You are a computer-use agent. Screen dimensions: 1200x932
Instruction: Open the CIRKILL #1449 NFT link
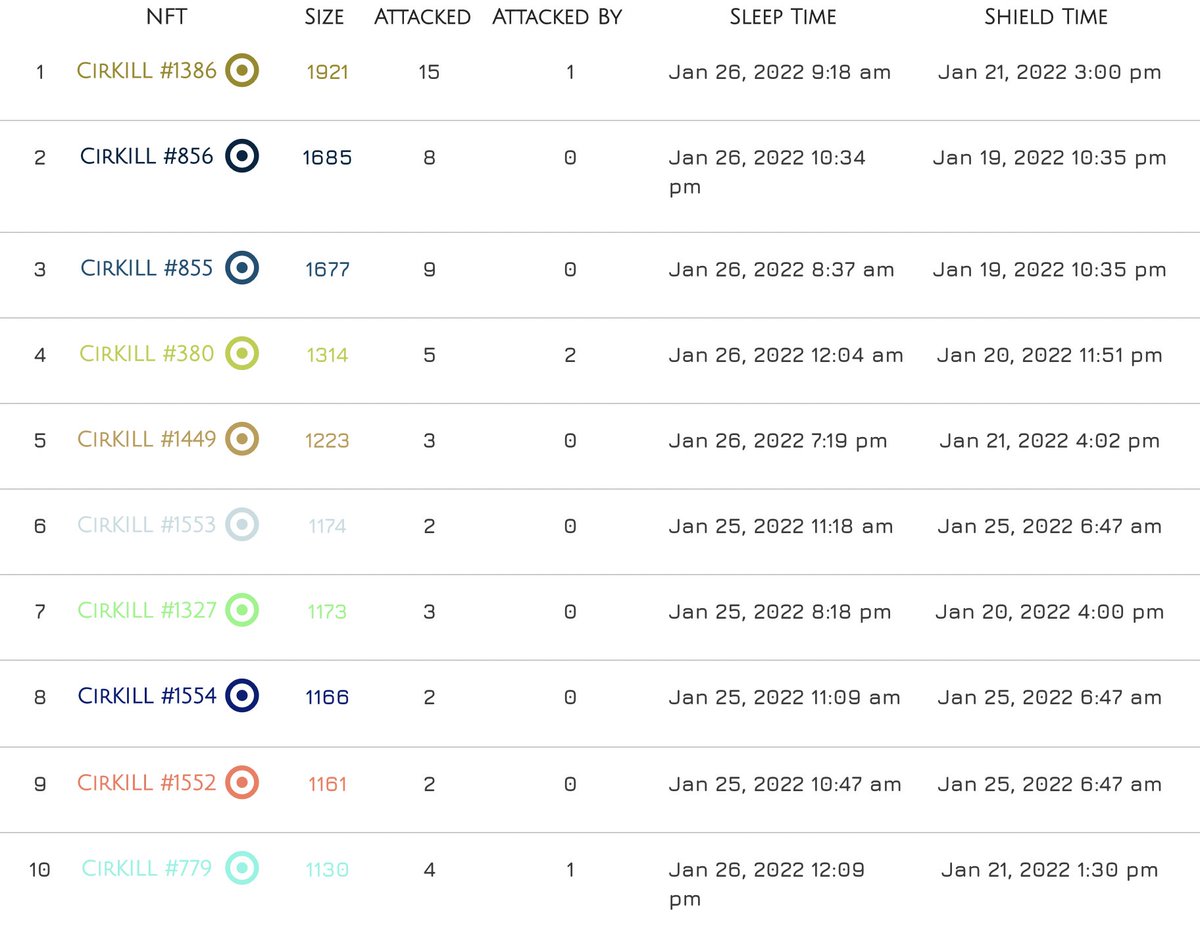coord(147,440)
